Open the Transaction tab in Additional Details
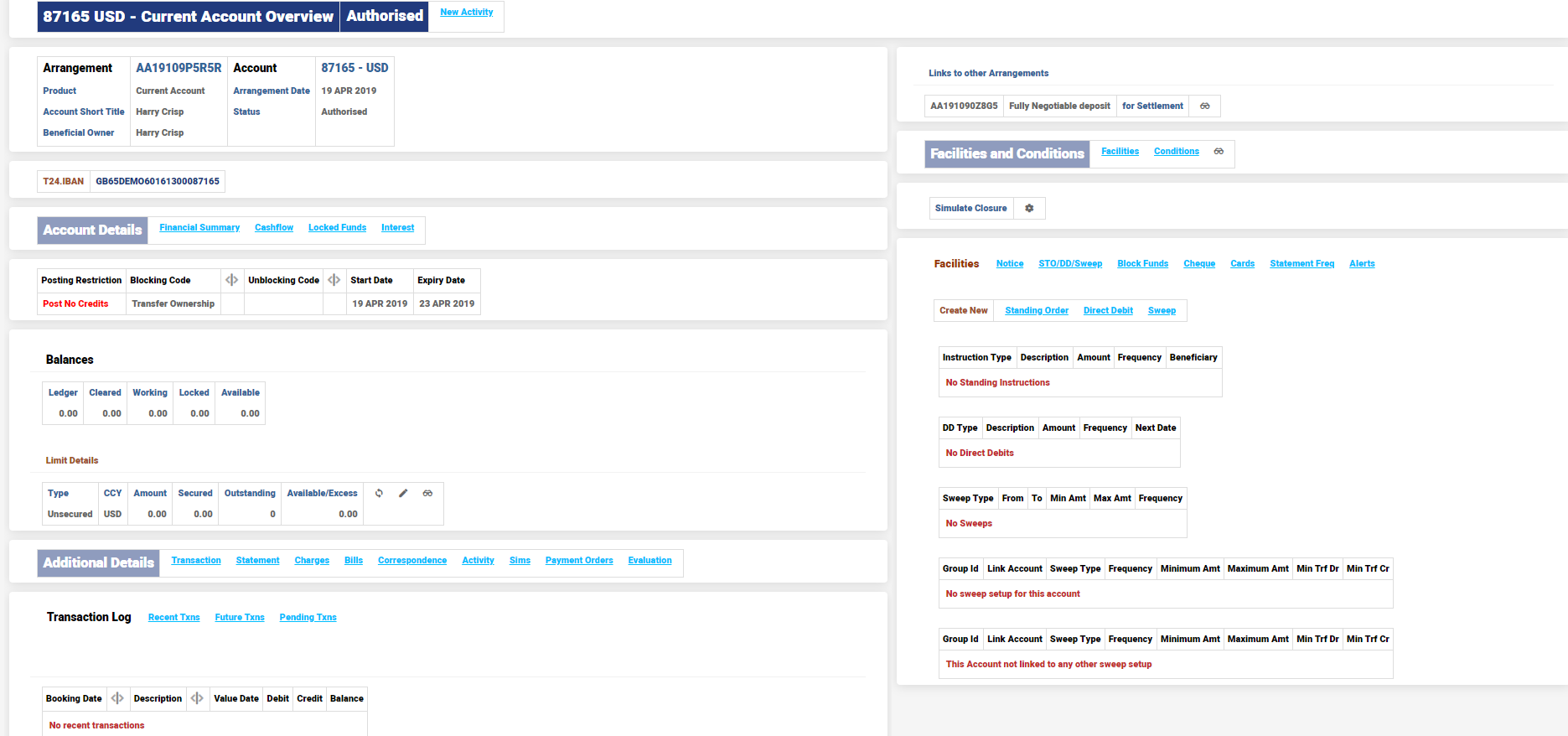 196,561
